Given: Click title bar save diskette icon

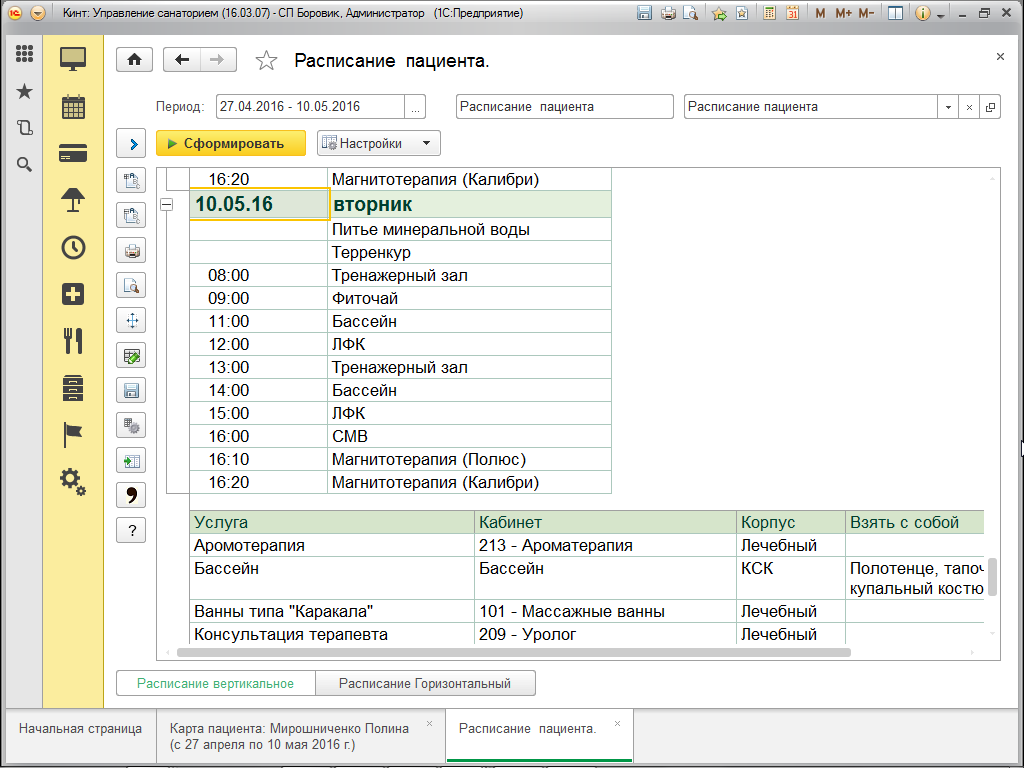Looking at the screenshot, I should [645, 13].
